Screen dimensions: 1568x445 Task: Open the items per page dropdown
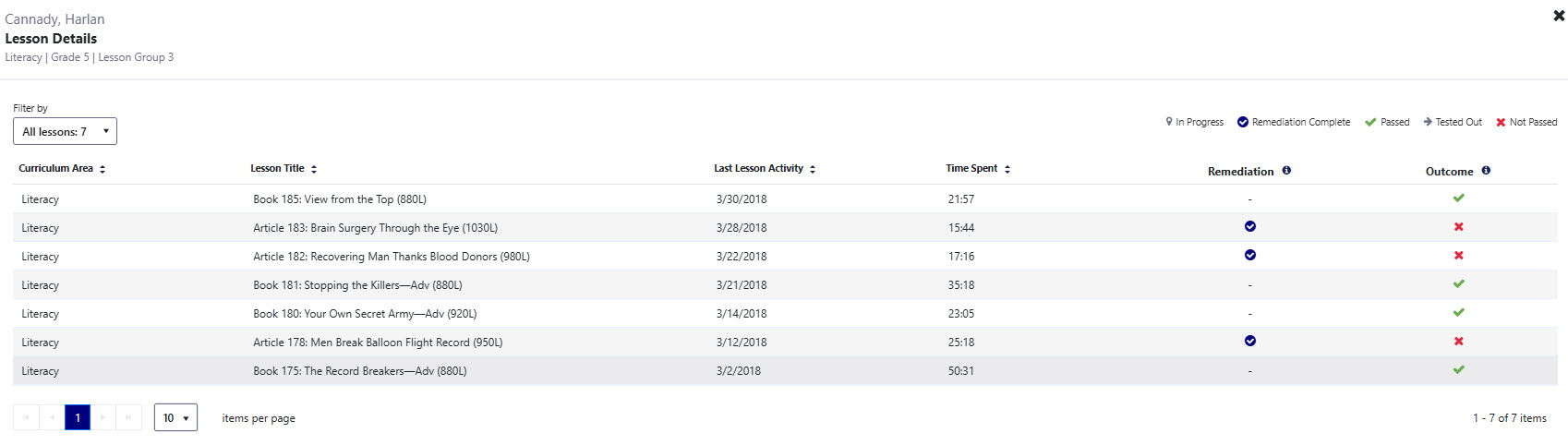175,418
